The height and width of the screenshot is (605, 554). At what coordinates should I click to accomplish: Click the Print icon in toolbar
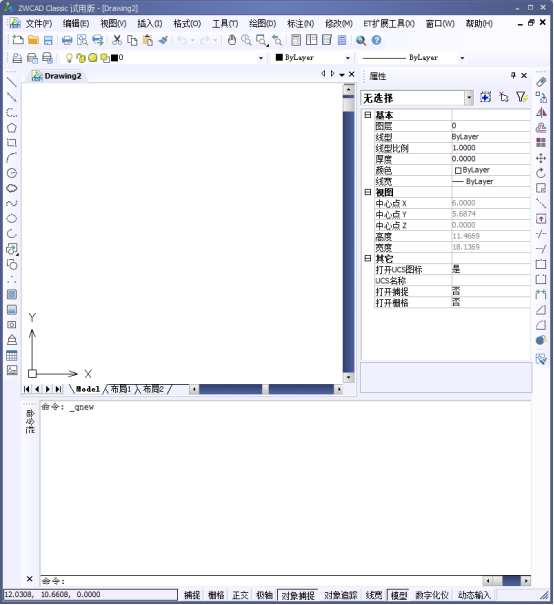point(67,40)
